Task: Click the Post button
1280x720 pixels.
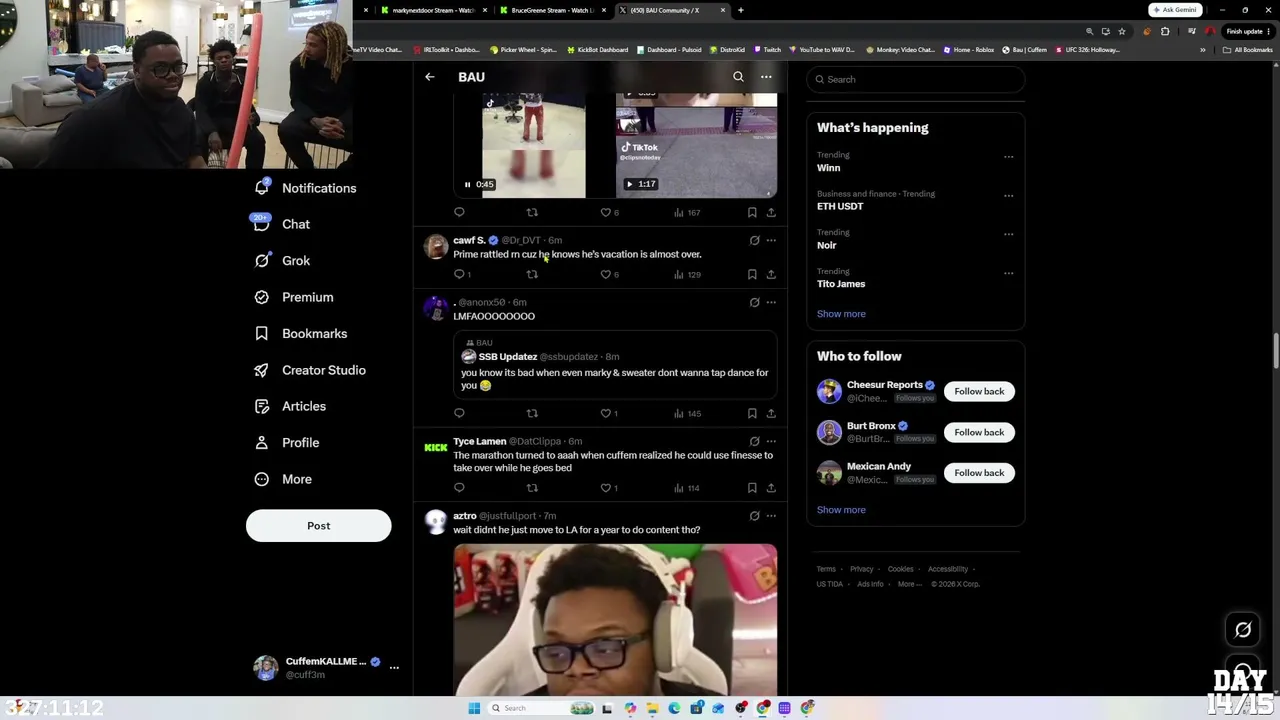Action: point(319,526)
